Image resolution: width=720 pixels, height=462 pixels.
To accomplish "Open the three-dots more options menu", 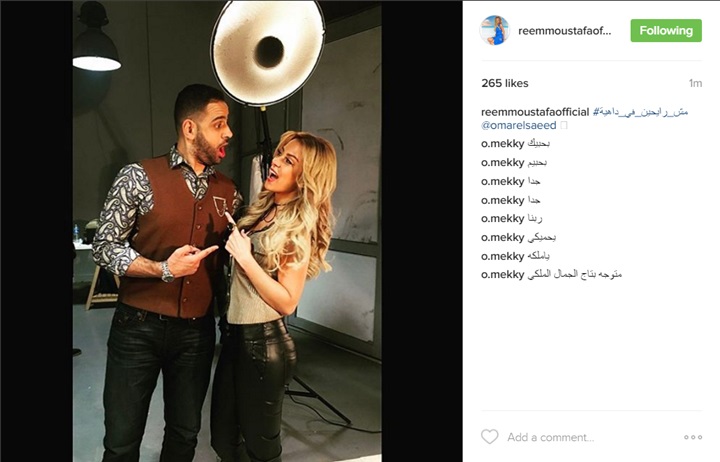I will coord(693,437).
